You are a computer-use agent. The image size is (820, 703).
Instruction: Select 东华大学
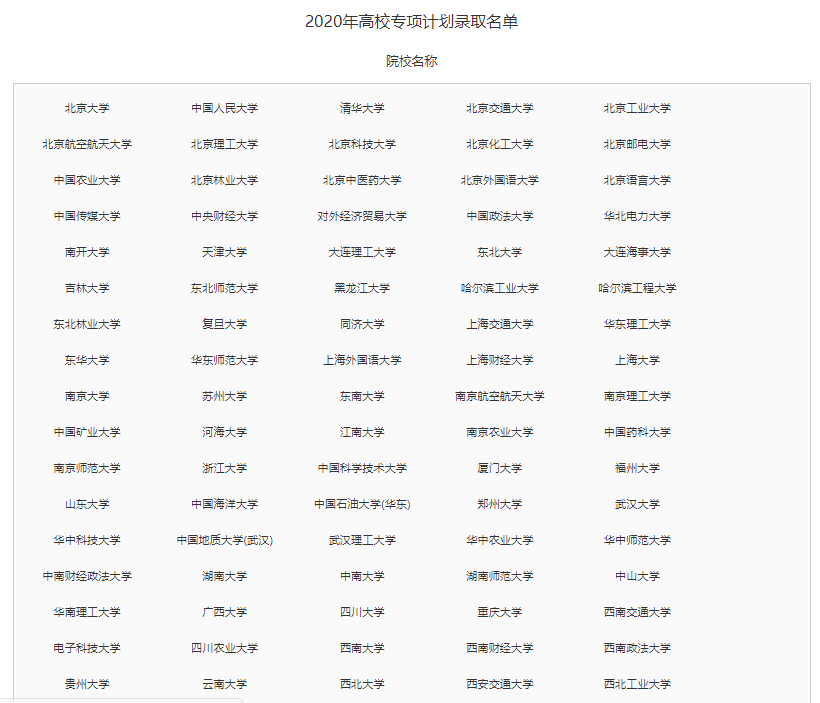click(x=87, y=360)
